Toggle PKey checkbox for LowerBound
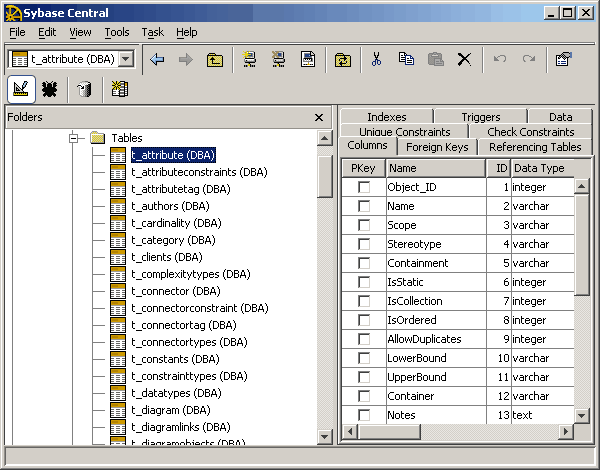The image size is (600, 470). (364, 358)
